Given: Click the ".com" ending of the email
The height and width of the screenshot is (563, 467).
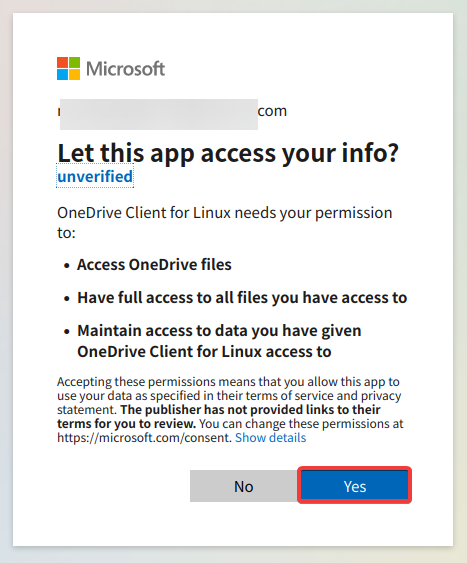Looking at the screenshot, I should tap(272, 111).
